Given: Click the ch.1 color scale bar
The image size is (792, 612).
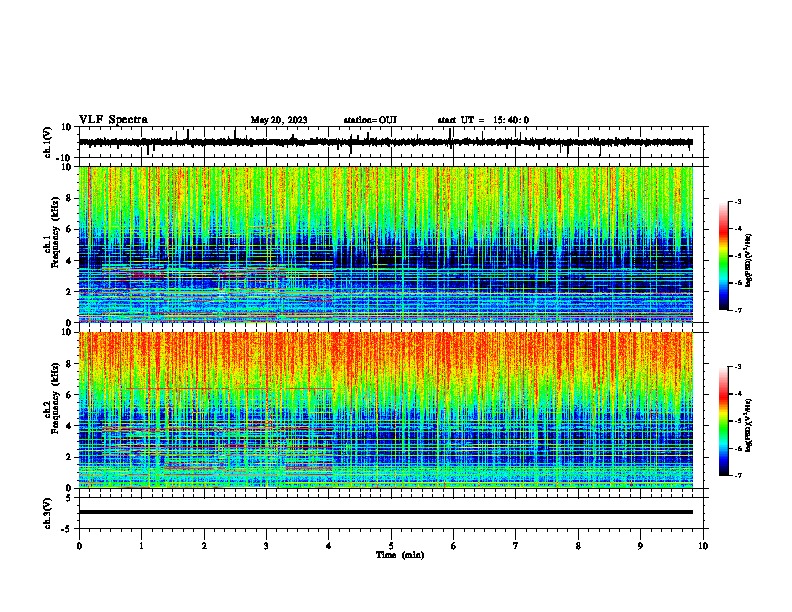Looking at the screenshot, I should pyautogui.click(x=723, y=256).
